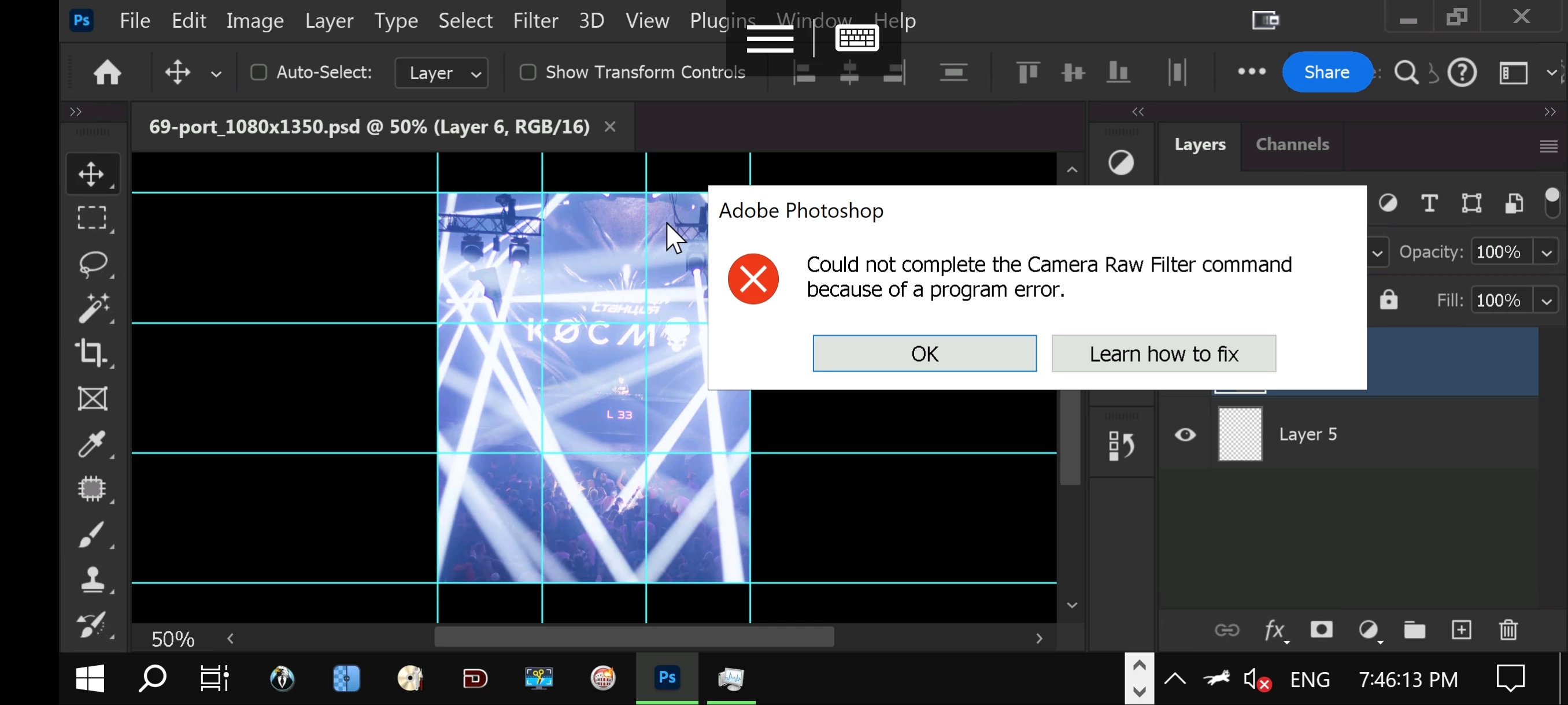Switch to the Channels tab
The image size is (1568, 705).
(x=1292, y=144)
